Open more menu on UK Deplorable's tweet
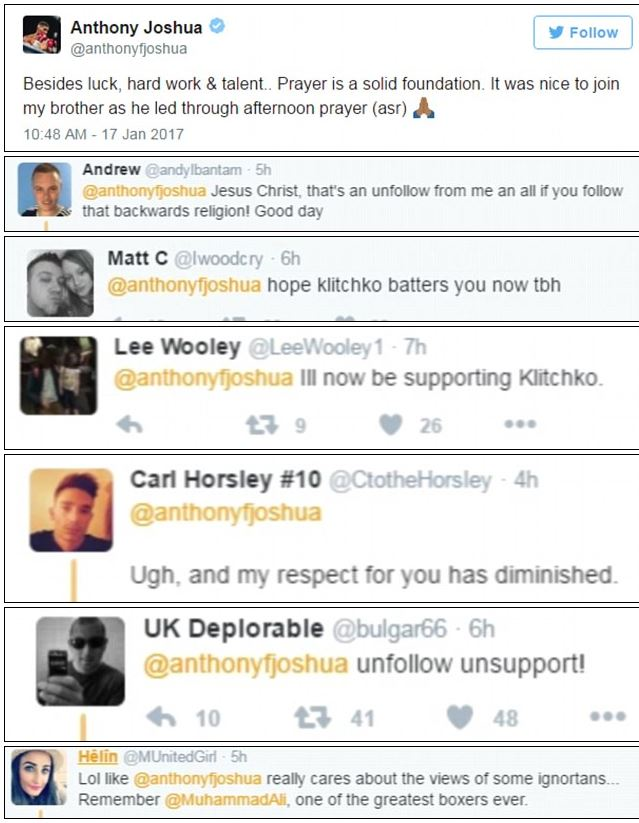This screenshot has height=823, width=639. pos(608,716)
